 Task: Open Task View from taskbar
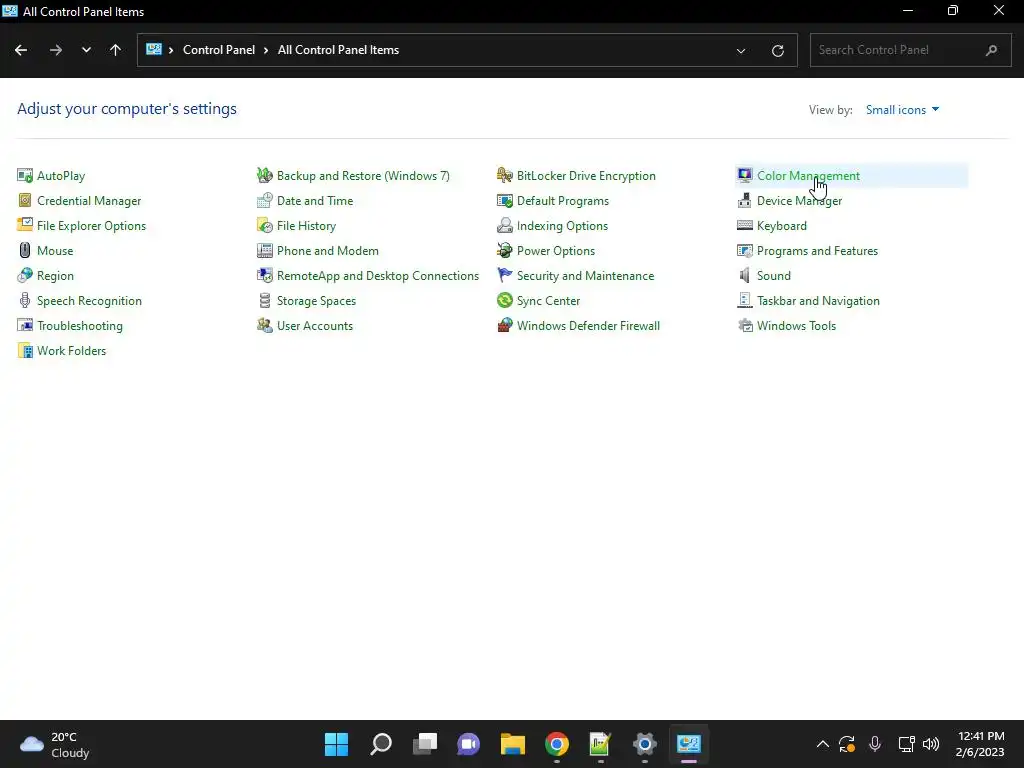424,744
